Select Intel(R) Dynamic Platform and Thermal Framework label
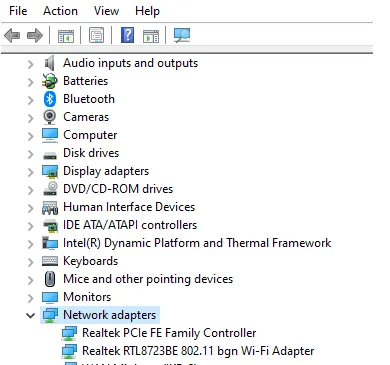 point(197,243)
